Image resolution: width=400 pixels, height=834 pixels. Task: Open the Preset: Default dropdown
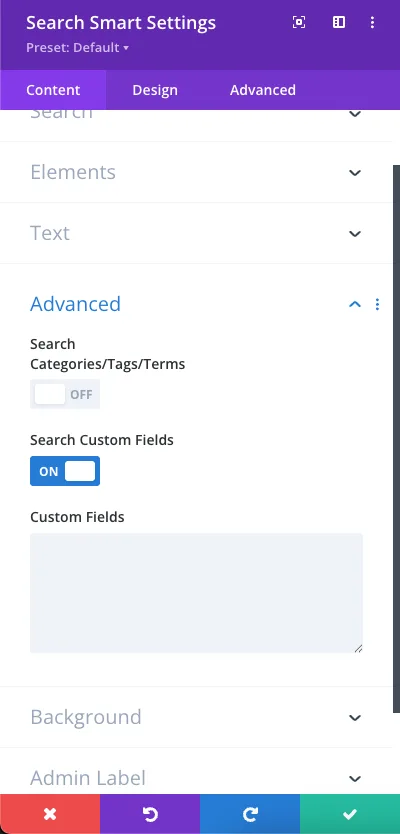point(78,48)
